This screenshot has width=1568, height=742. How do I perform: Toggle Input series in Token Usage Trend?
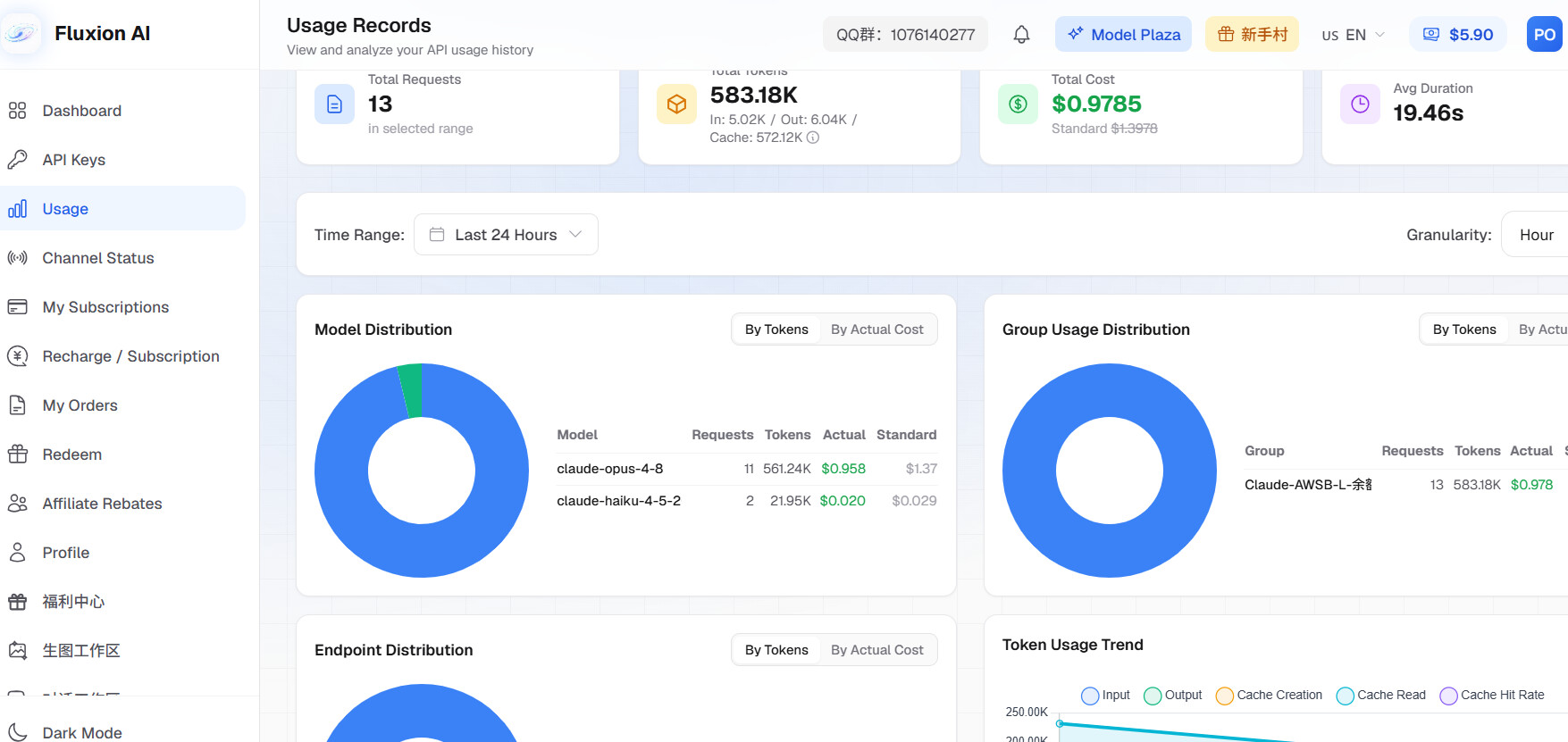point(1105,695)
